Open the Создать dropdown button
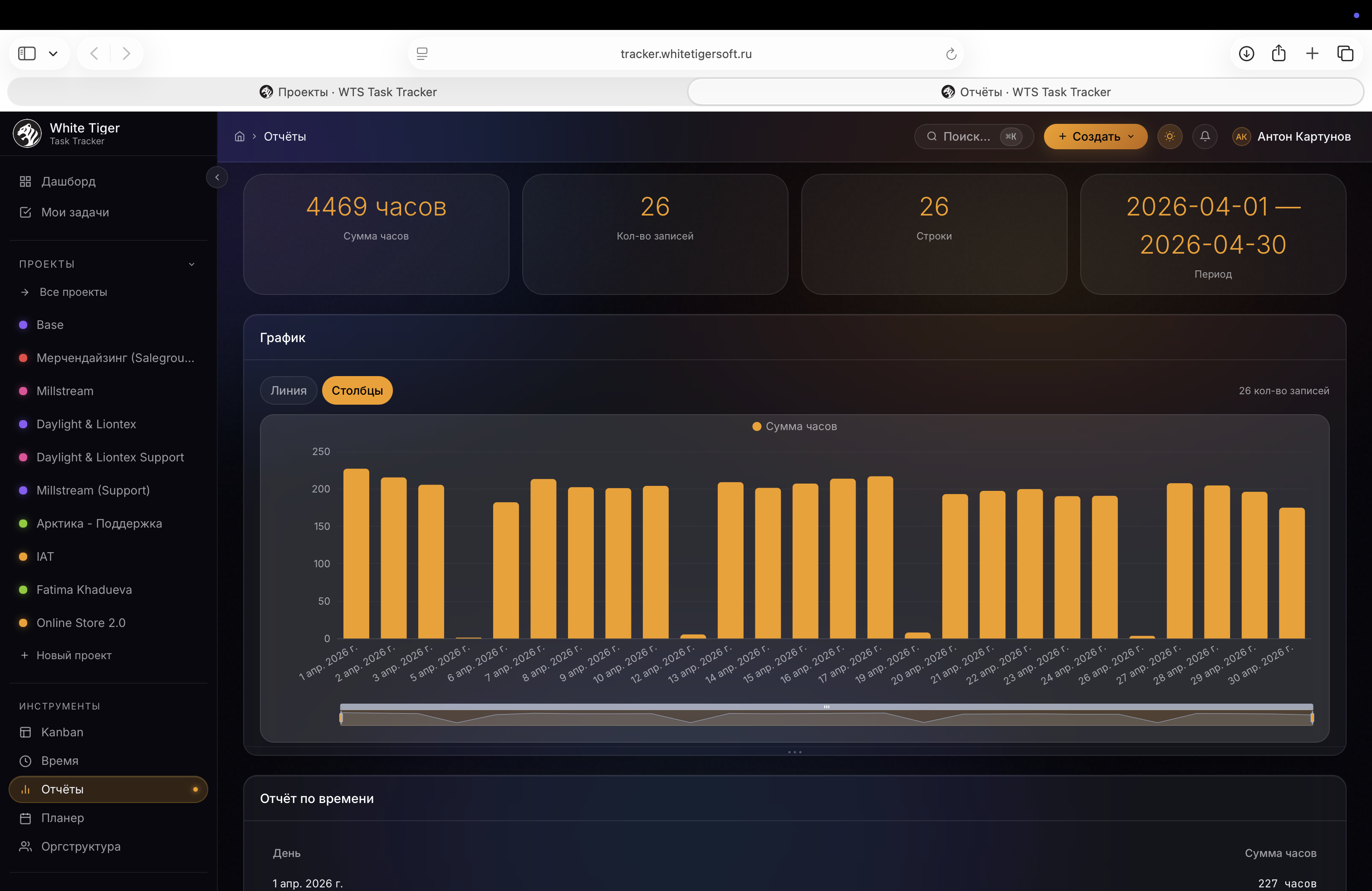The width and height of the screenshot is (1372, 891). point(1095,137)
